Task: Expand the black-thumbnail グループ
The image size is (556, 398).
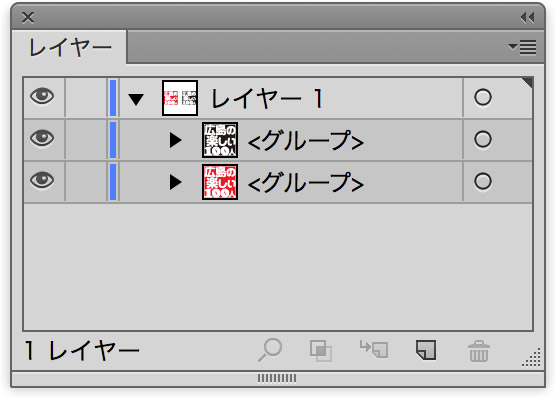Action: coord(176,140)
